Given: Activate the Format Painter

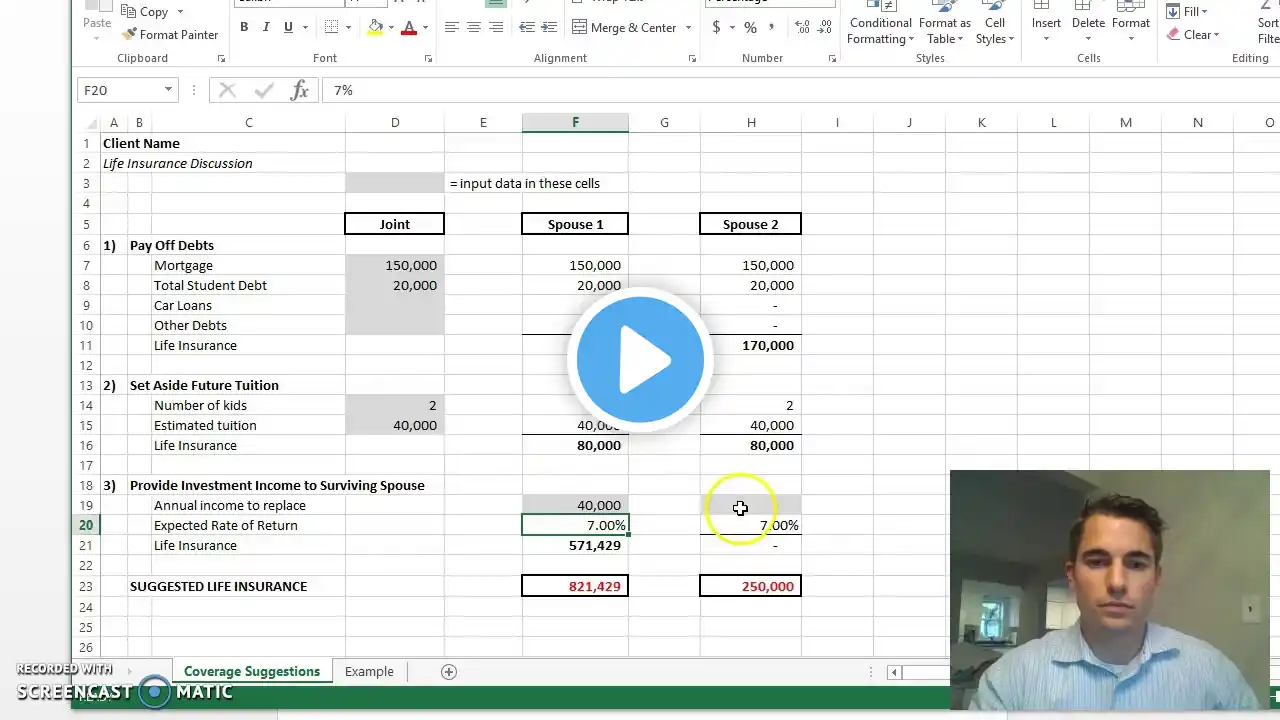Looking at the screenshot, I should click(170, 35).
